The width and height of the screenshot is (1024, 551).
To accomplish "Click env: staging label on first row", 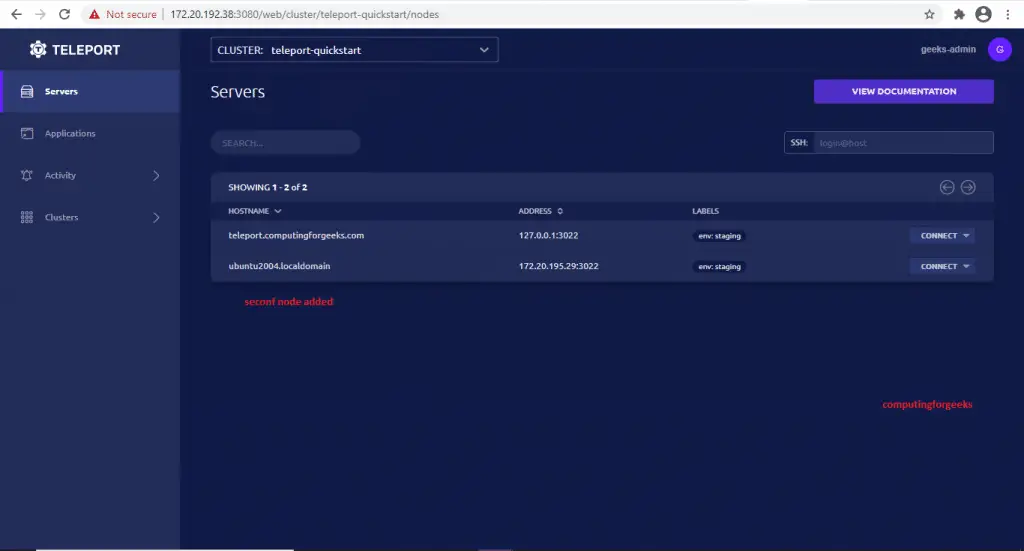I will point(719,236).
